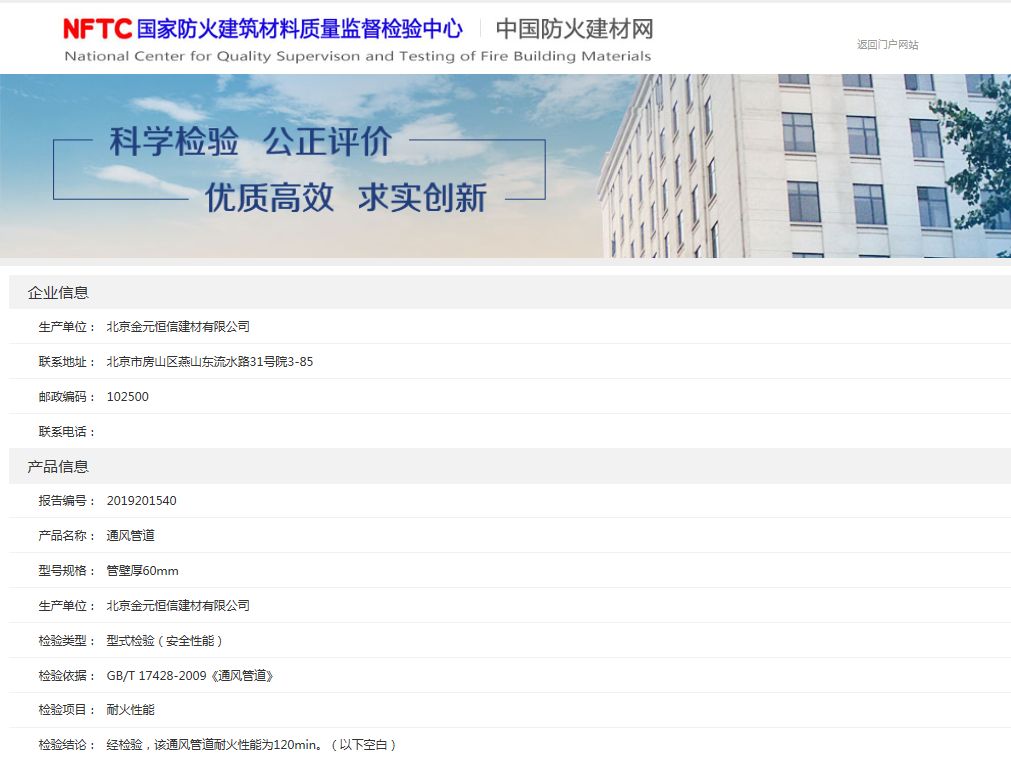Open the 中国防火建材网 header link
1011x761 pixels.
coord(574,28)
